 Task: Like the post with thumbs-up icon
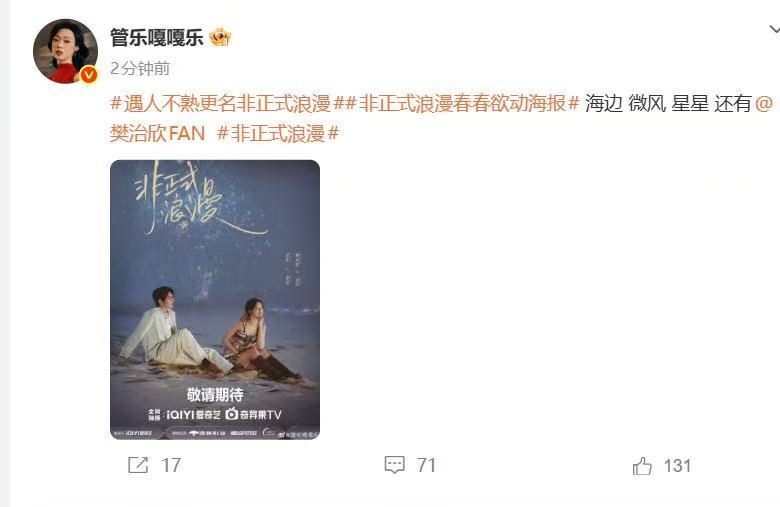[x=642, y=466]
